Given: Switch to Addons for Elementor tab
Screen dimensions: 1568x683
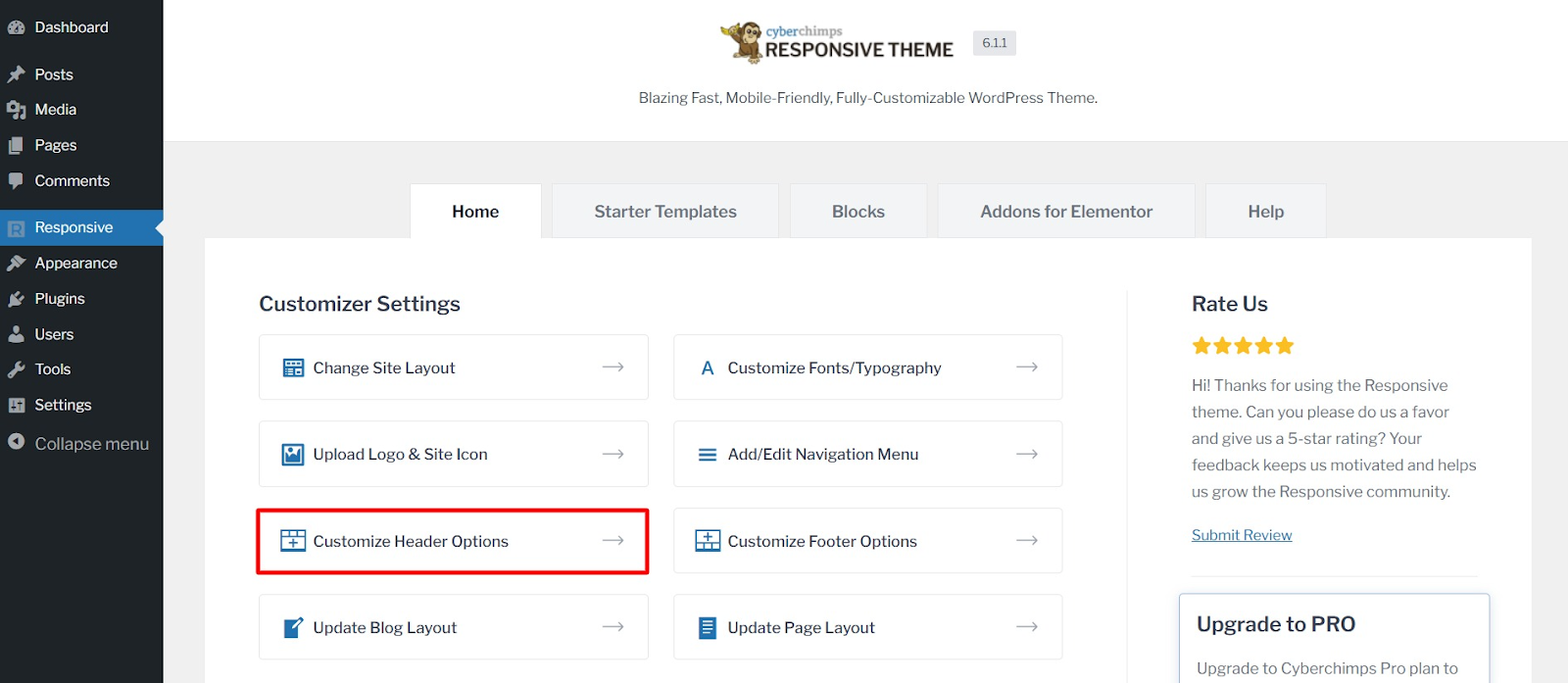Looking at the screenshot, I should pos(1066,211).
